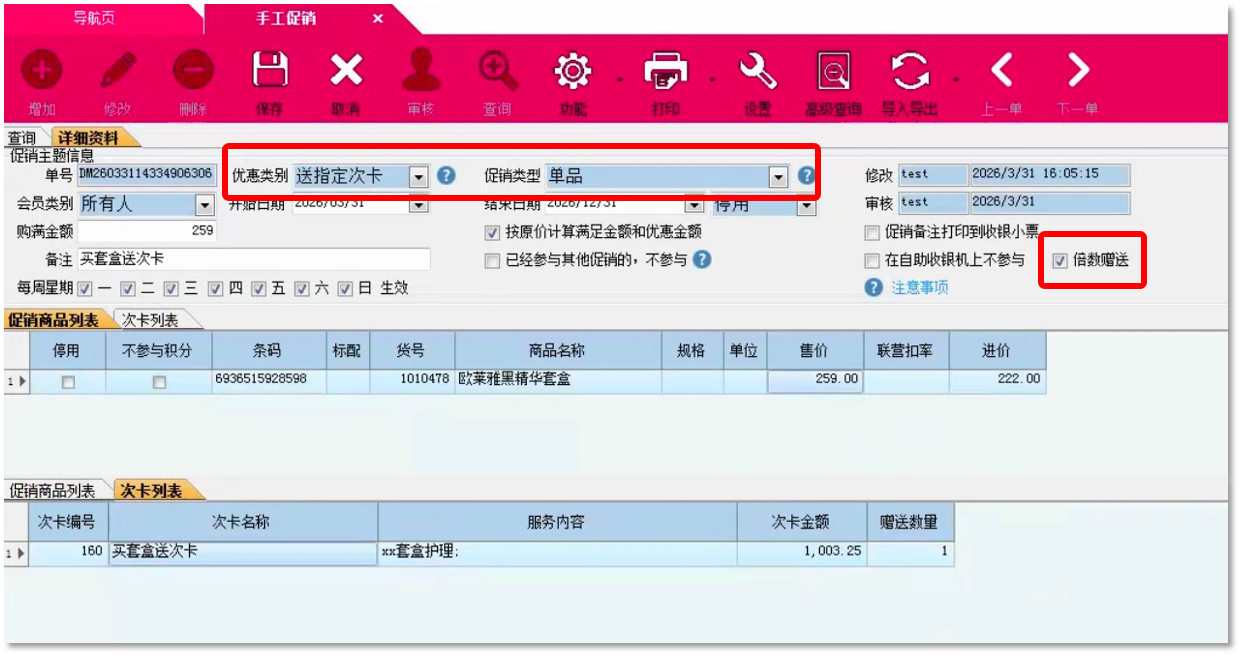
Task: Click the help icon before 注意事项
Action: click(x=874, y=288)
